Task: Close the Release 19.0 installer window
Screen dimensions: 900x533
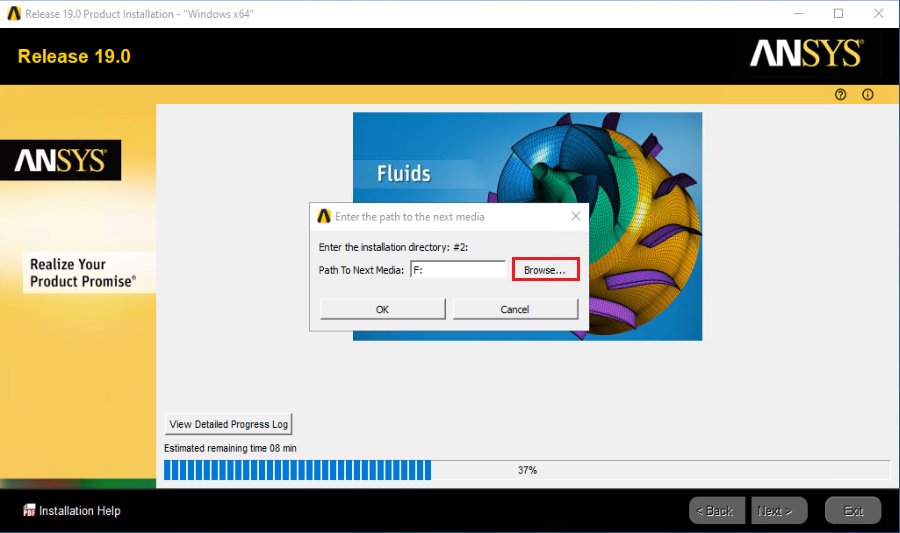Action: click(x=878, y=13)
